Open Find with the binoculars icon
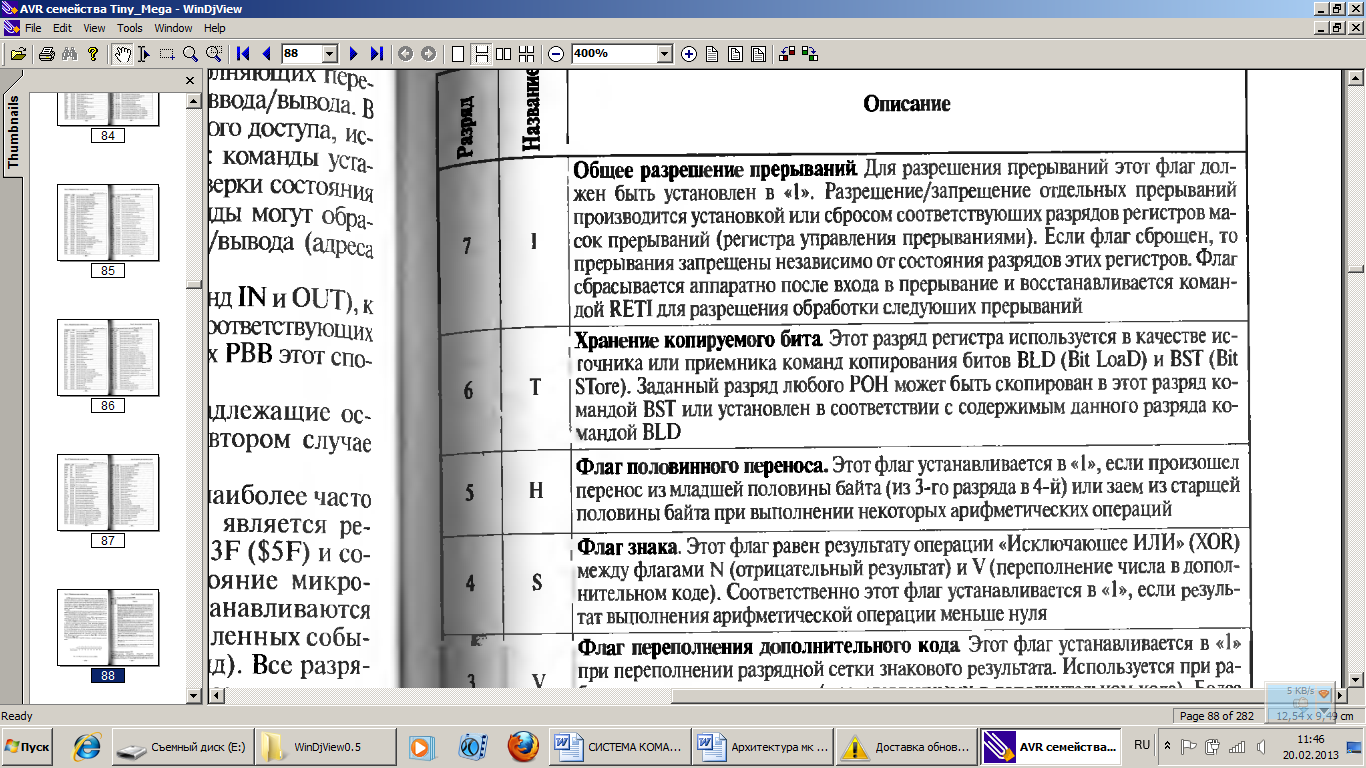This screenshot has width=1366, height=768. [69, 54]
